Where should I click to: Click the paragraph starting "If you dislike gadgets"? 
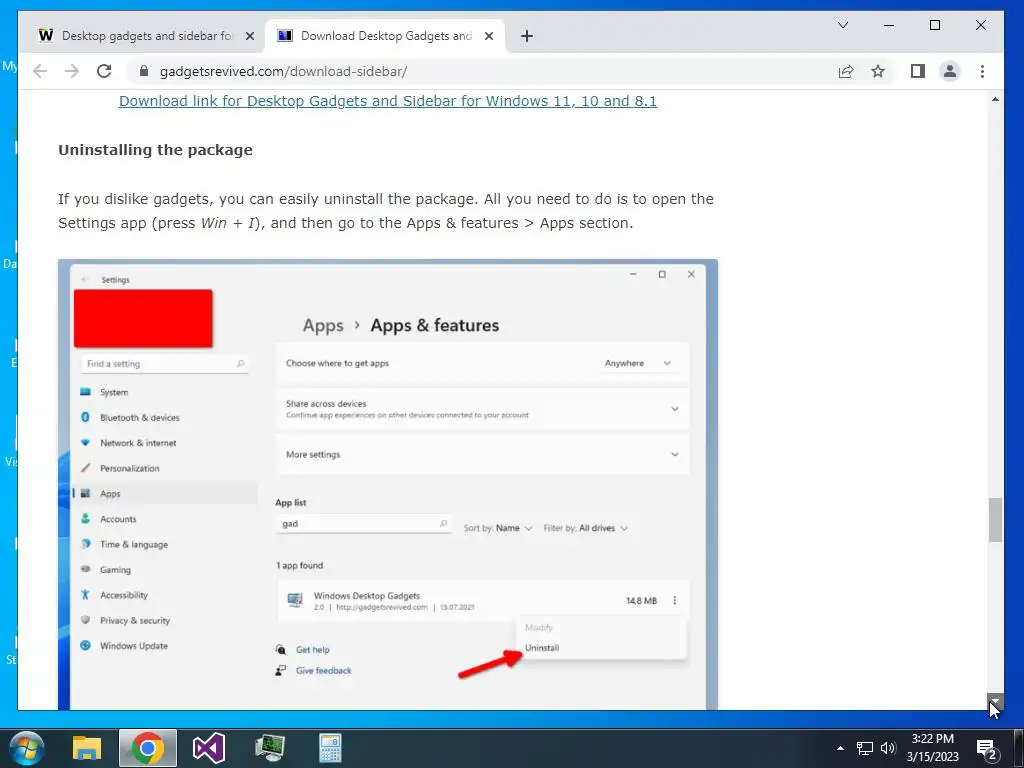click(x=386, y=211)
